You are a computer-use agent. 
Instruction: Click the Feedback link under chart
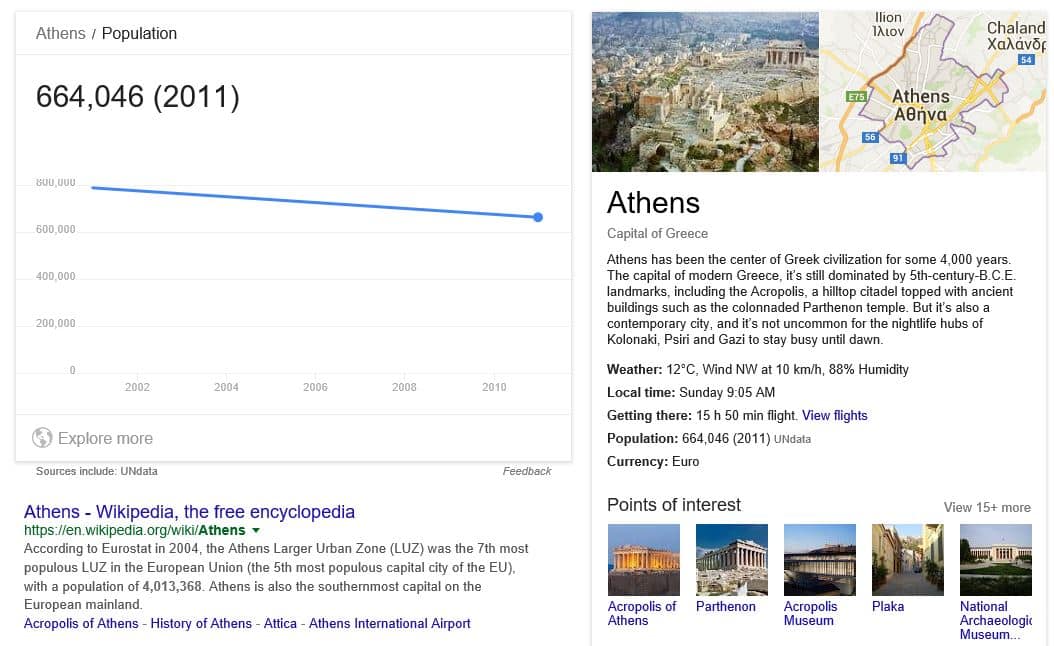click(527, 471)
